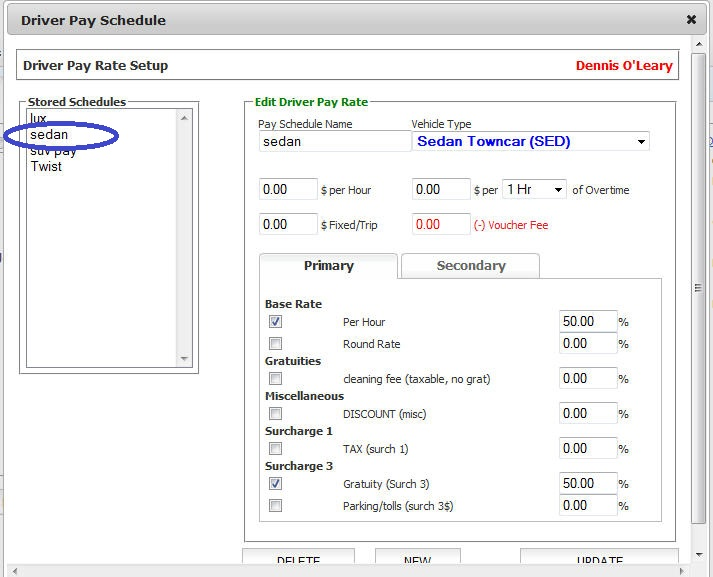Switch to the Secondary tab
Viewport: 713px width, 577px height.
(x=470, y=266)
